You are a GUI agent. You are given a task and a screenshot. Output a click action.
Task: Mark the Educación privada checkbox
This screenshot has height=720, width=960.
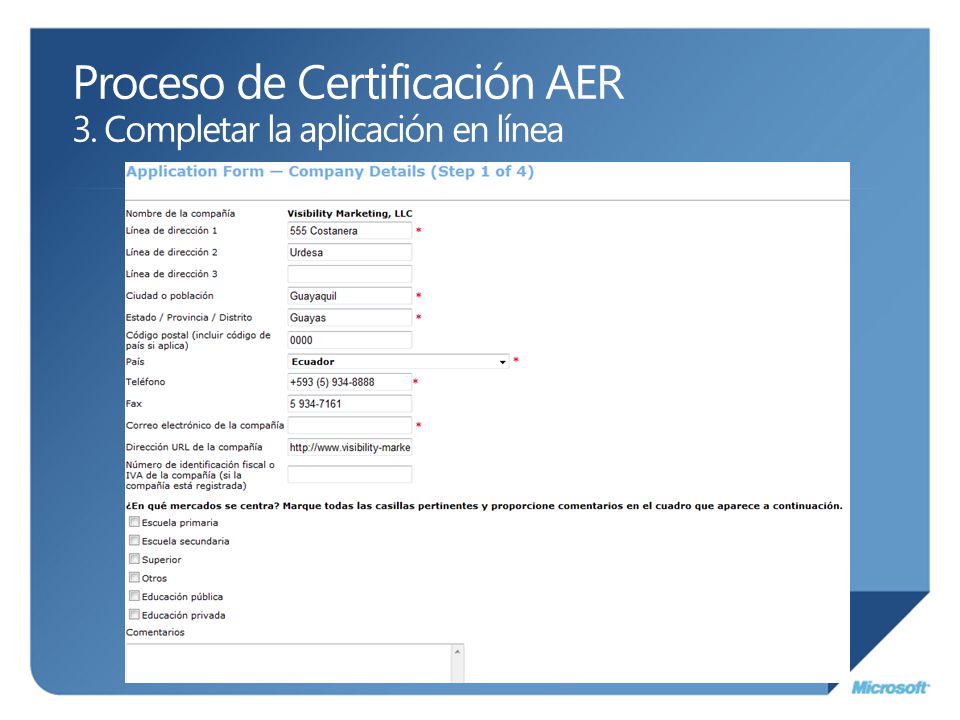coord(134,614)
